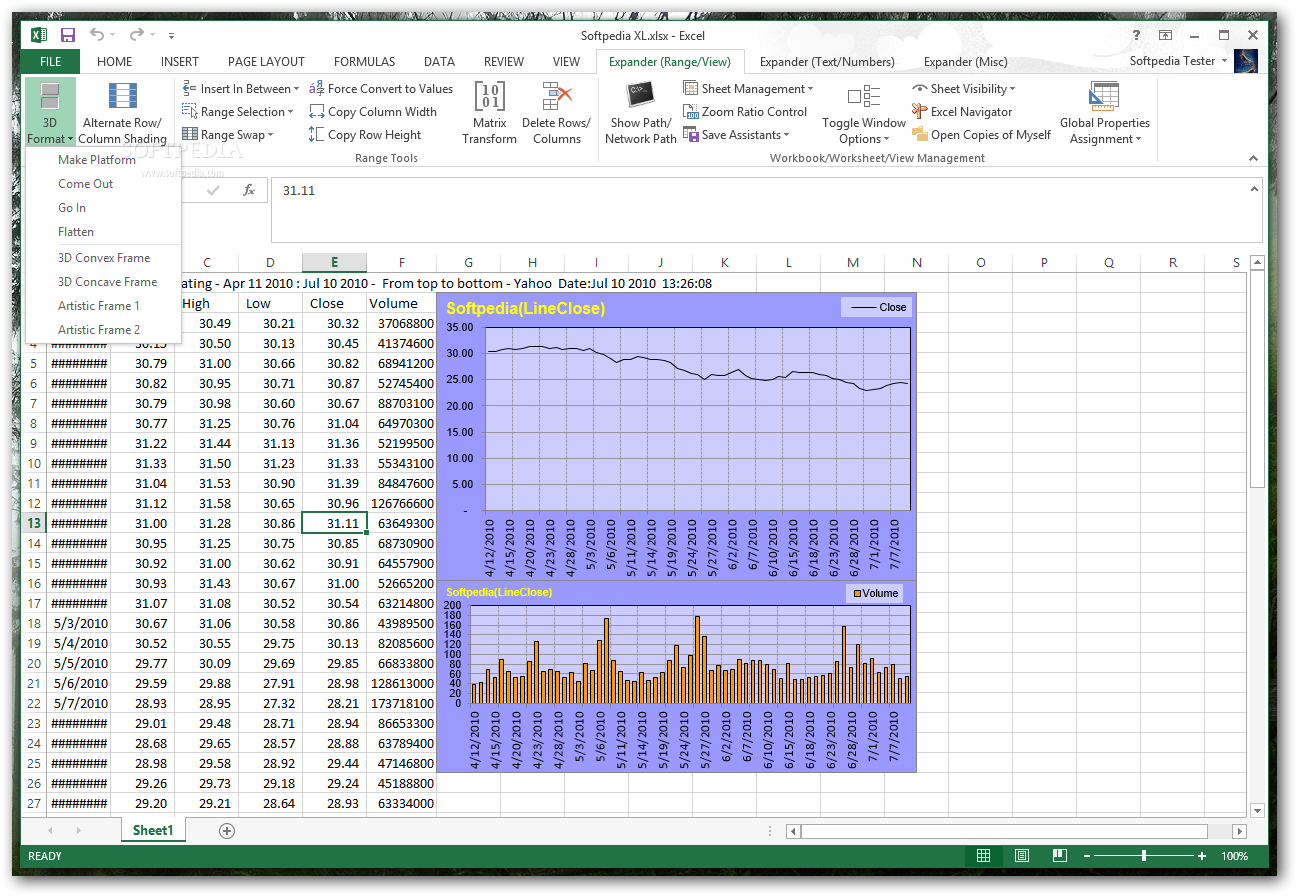Click Open Copies of Myself
Screen dimensions: 1297x896
[981, 135]
